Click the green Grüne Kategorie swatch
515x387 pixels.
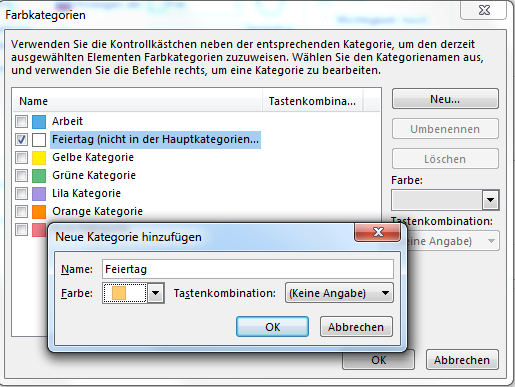tap(39, 176)
